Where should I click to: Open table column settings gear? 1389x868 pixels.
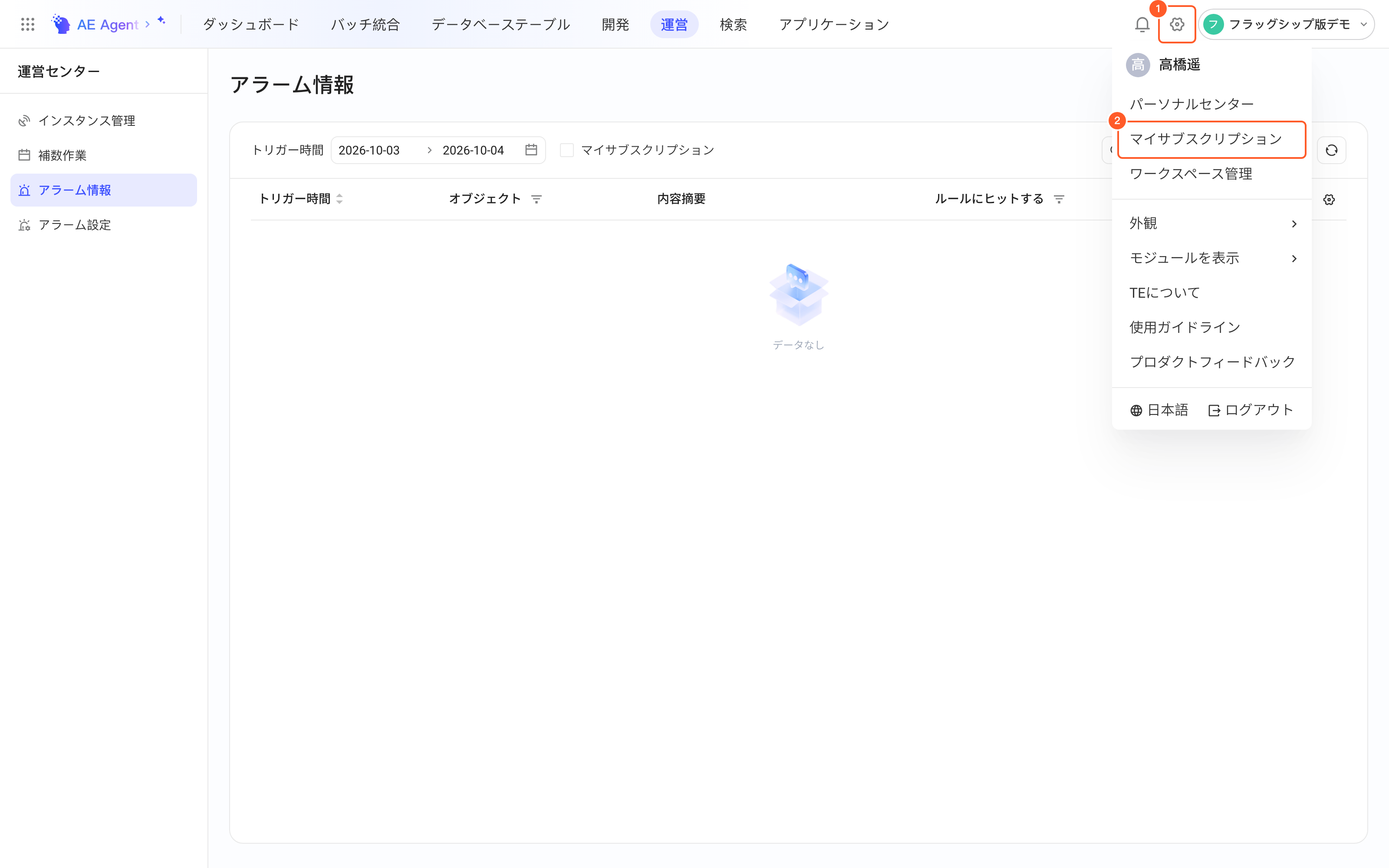pos(1329,199)
